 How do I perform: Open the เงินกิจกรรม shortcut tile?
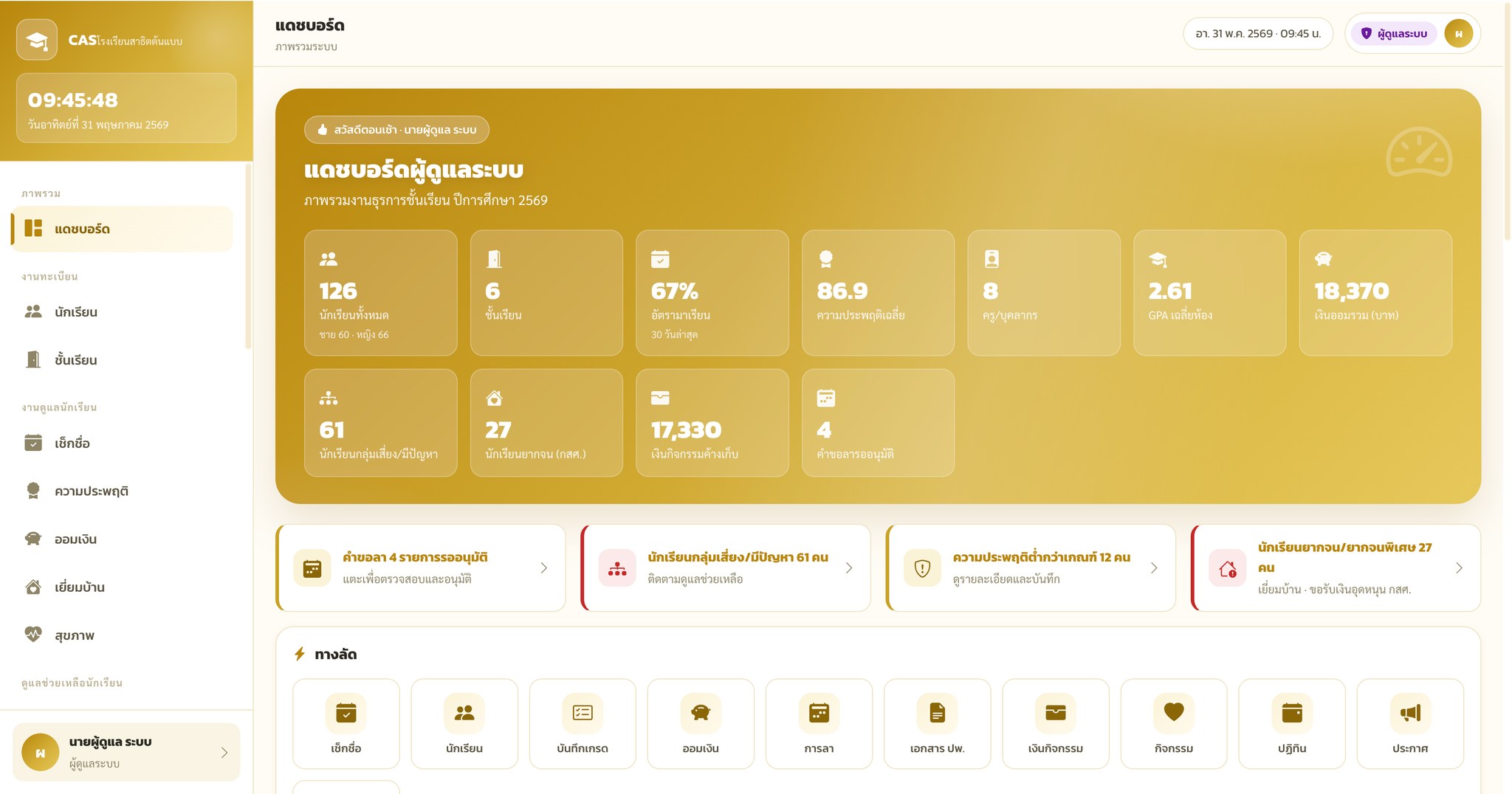pyautogui.click(x=1056, y=724)
